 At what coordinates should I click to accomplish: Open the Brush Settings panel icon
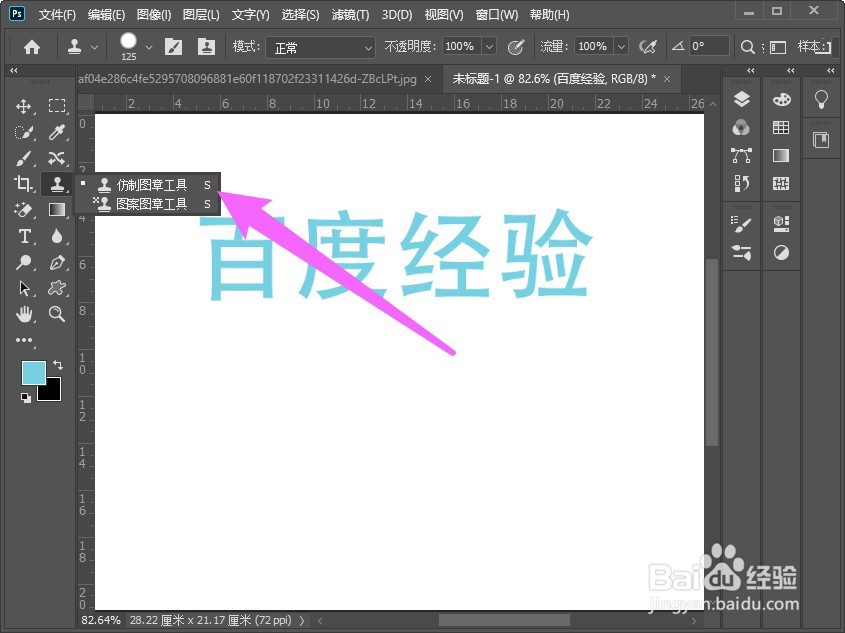[x=742, y=224]
